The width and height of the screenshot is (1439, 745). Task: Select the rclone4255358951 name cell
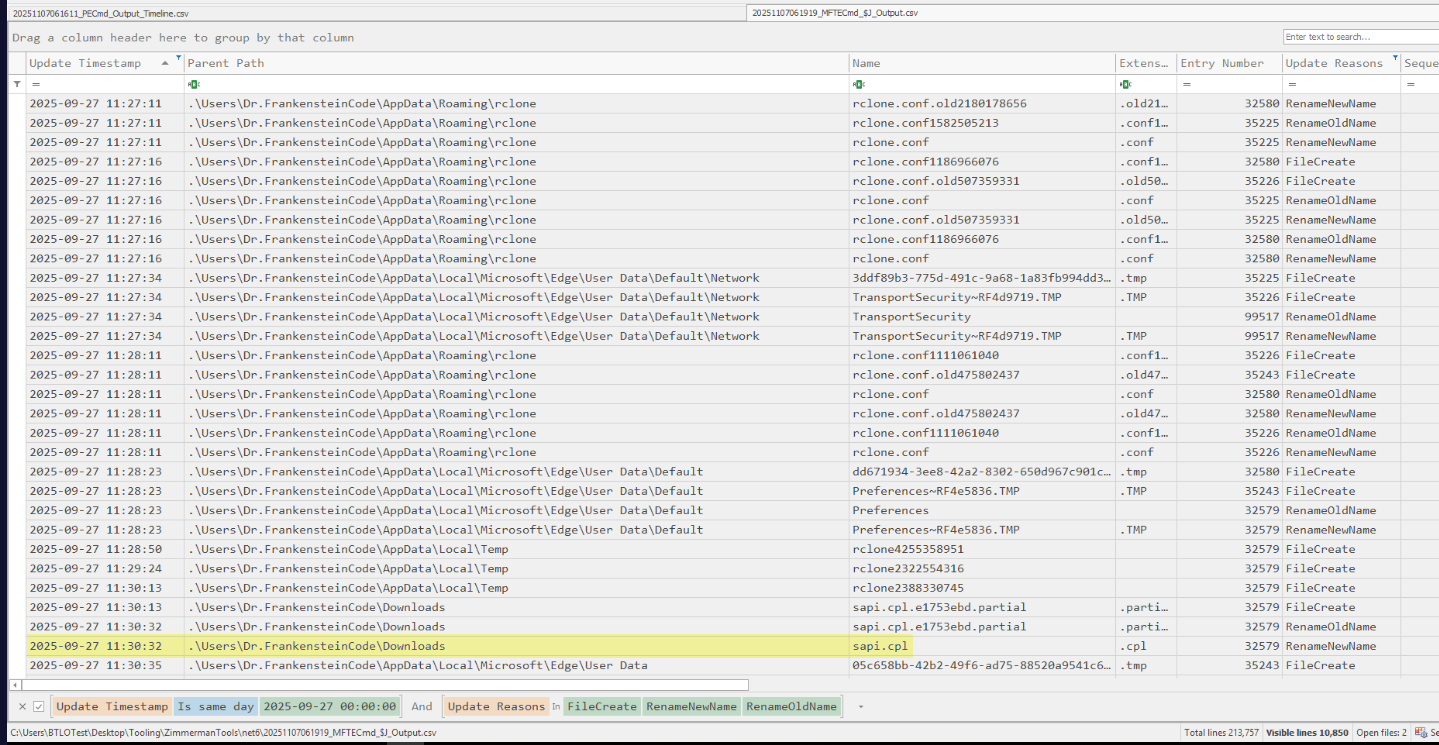click(x=983, y=549)
